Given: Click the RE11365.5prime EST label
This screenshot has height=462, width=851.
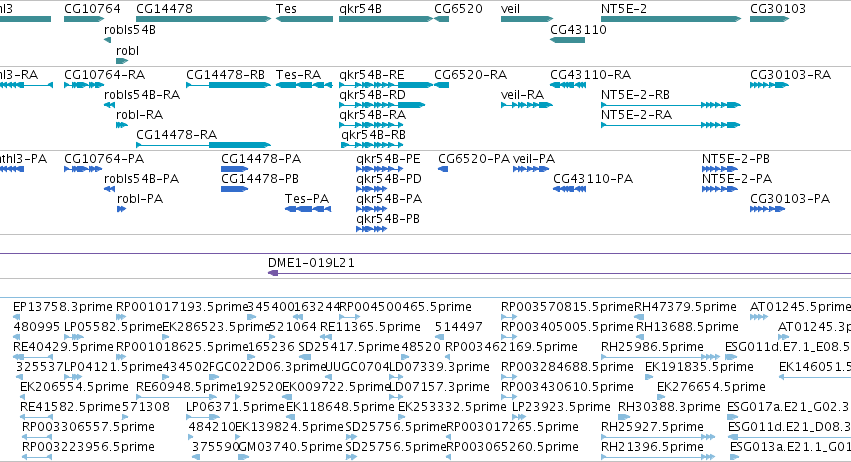Looking at the screenshot, I should click(x=370, y=327).
